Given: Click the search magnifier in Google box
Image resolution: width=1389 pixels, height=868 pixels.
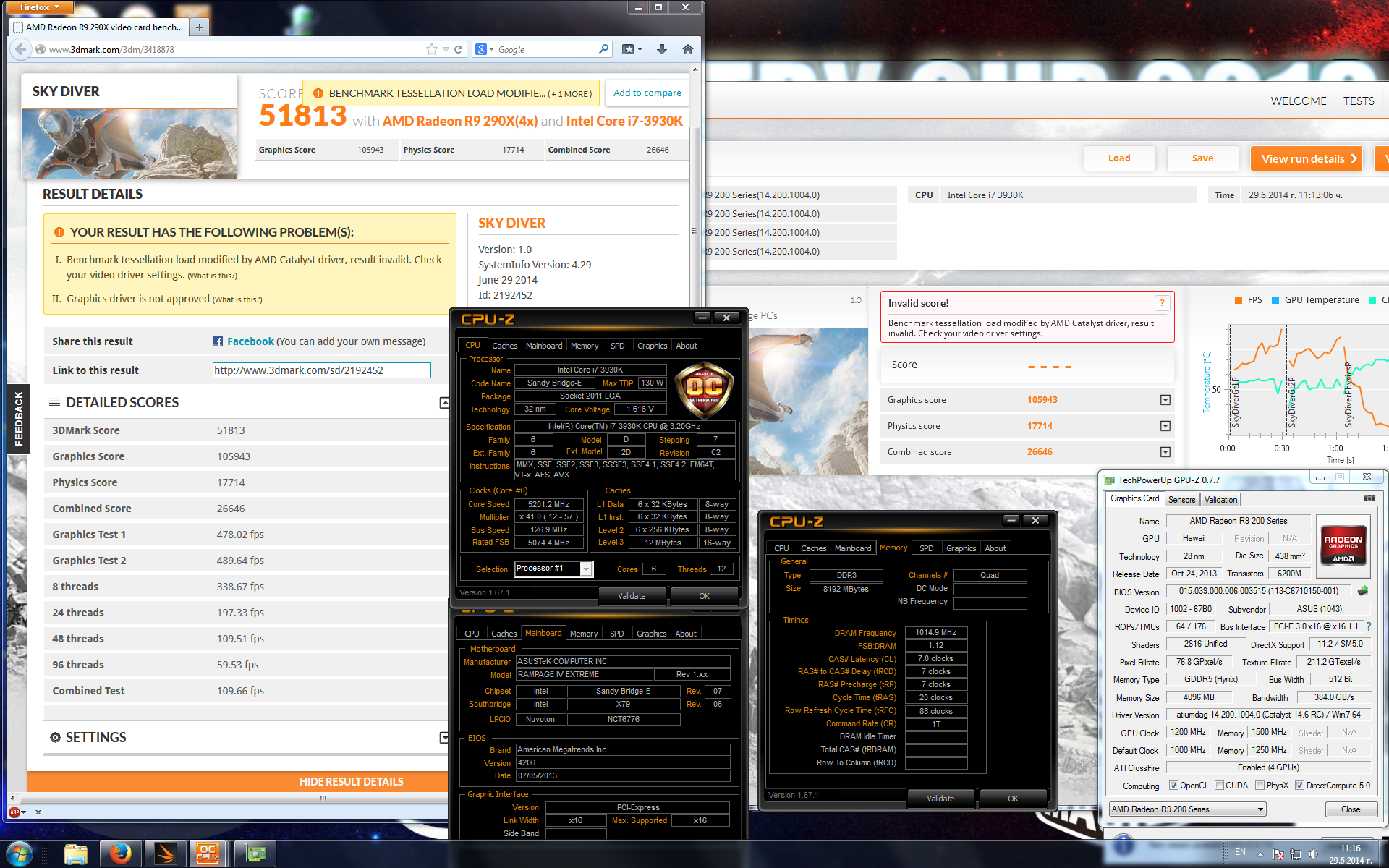Looking at the screenshot, I should point(603,49).
